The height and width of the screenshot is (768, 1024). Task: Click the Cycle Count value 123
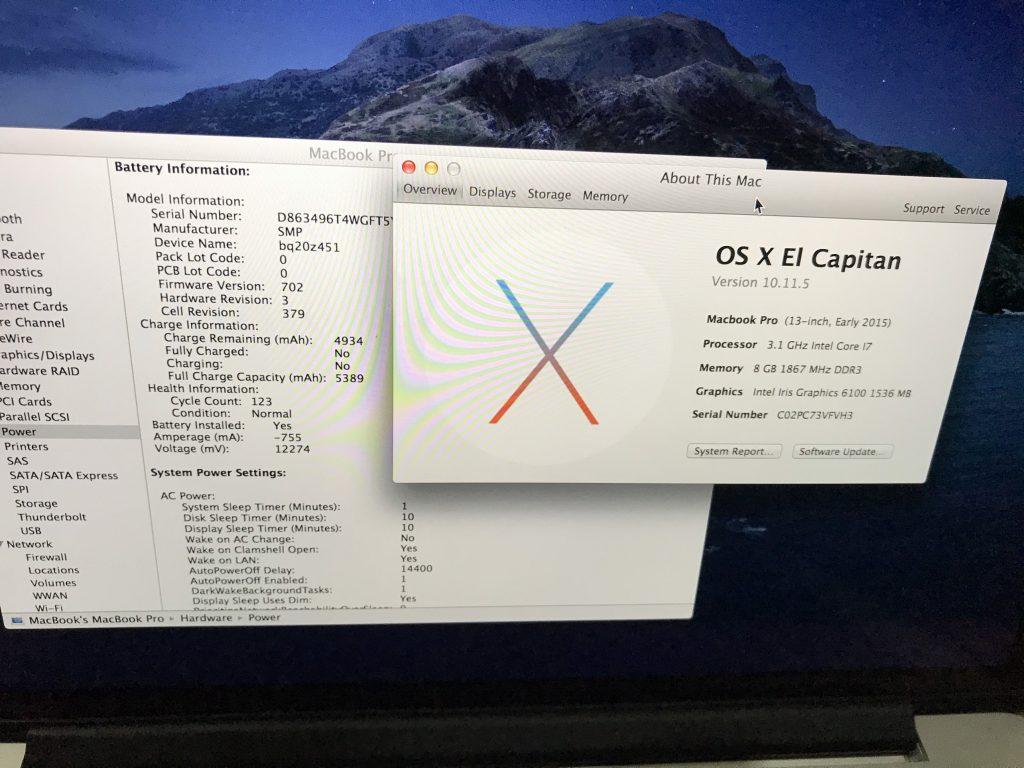[261, 402]
